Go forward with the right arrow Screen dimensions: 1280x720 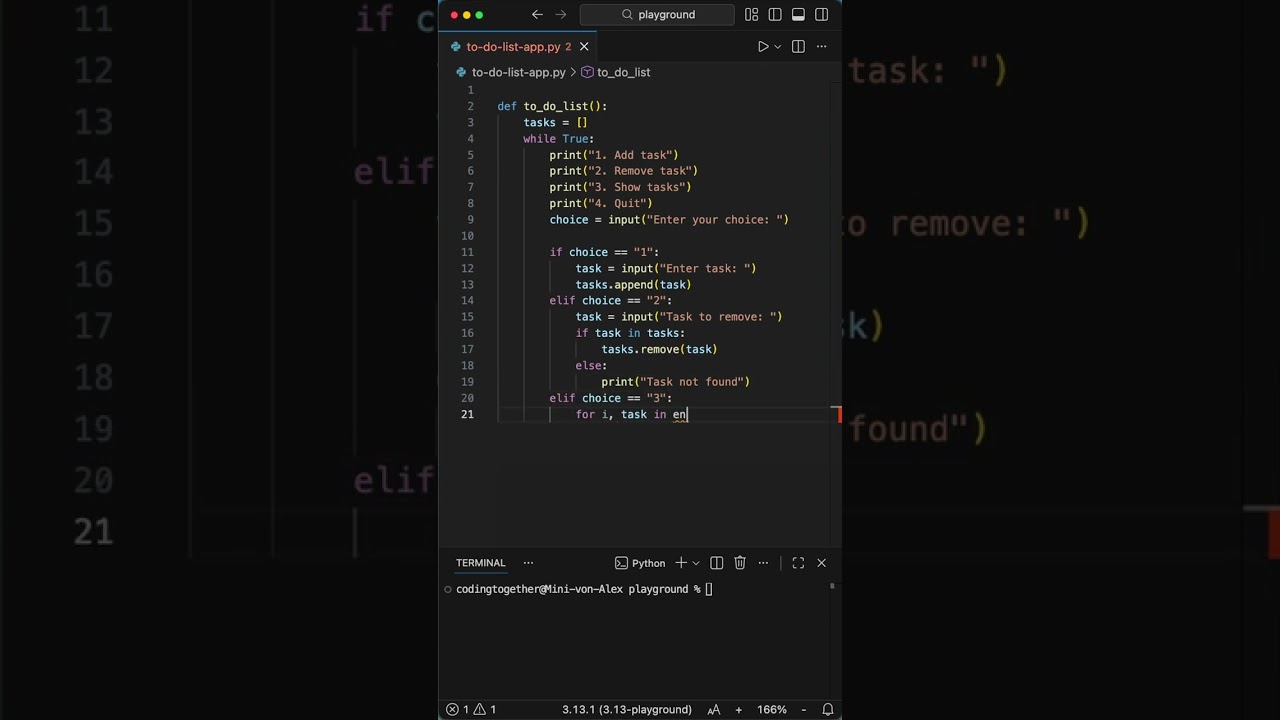point(561,15)
